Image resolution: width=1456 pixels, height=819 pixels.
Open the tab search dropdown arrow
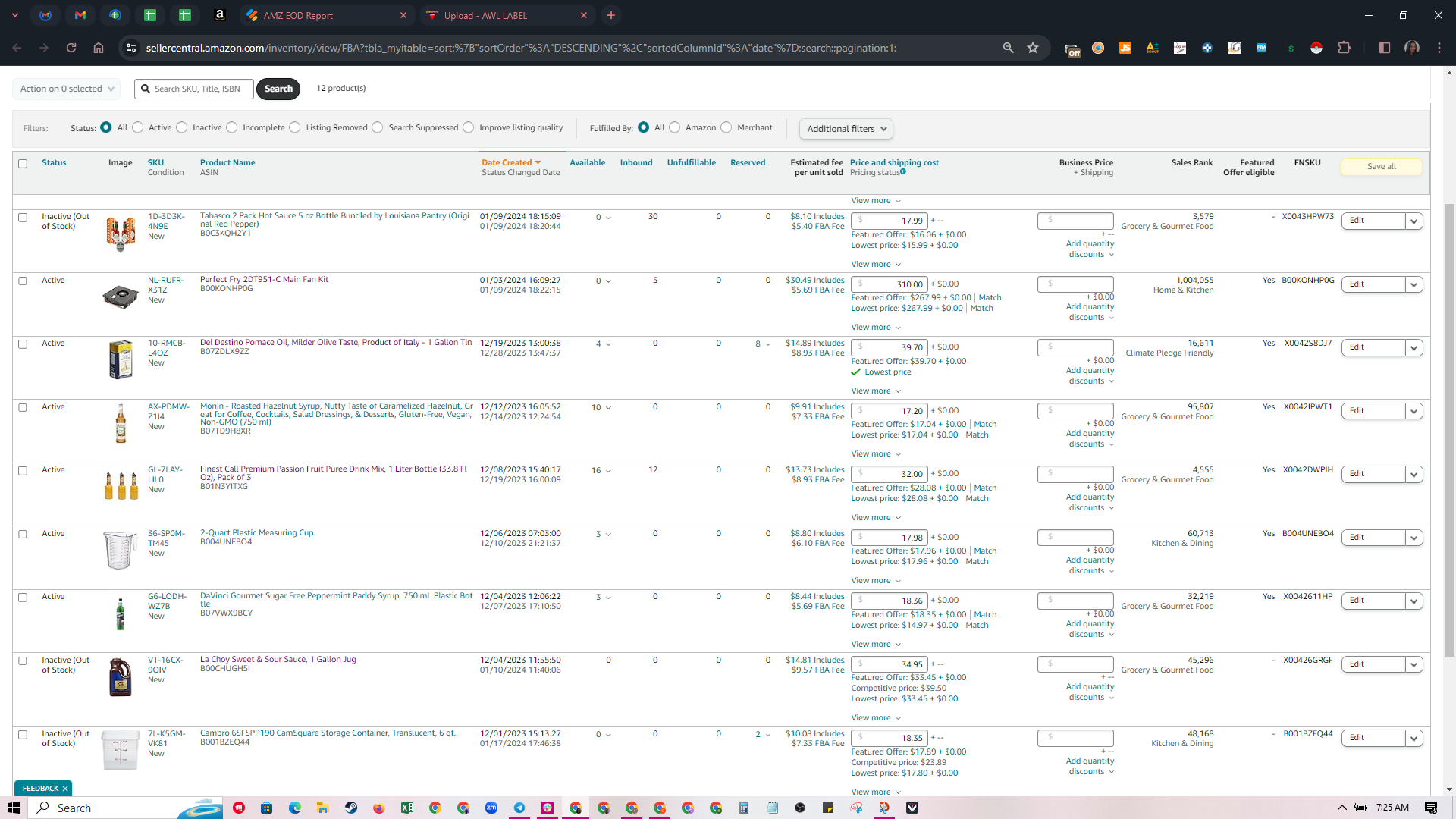point(15,15)
